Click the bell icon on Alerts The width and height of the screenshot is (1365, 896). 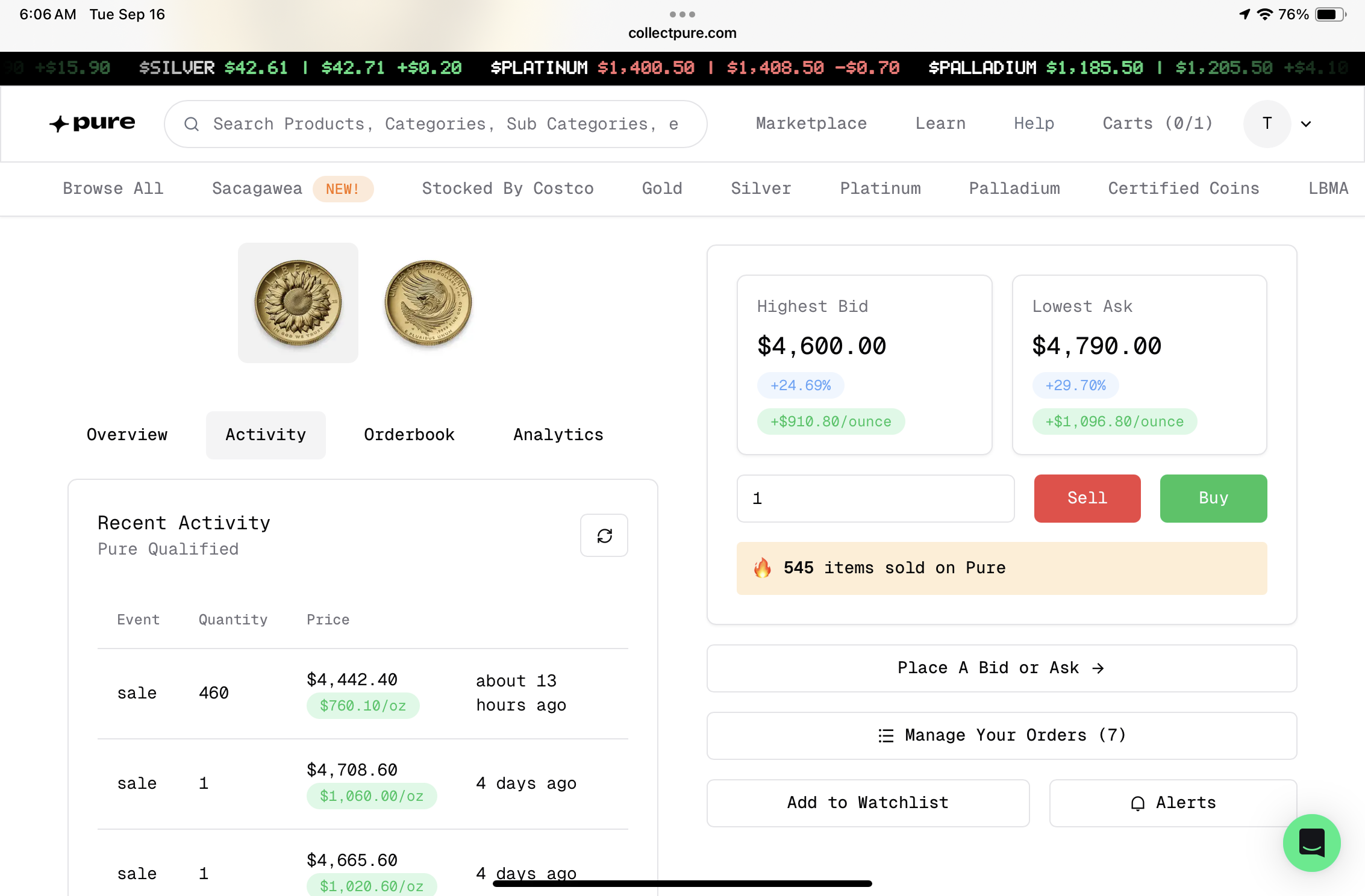tap(1137, 803)
